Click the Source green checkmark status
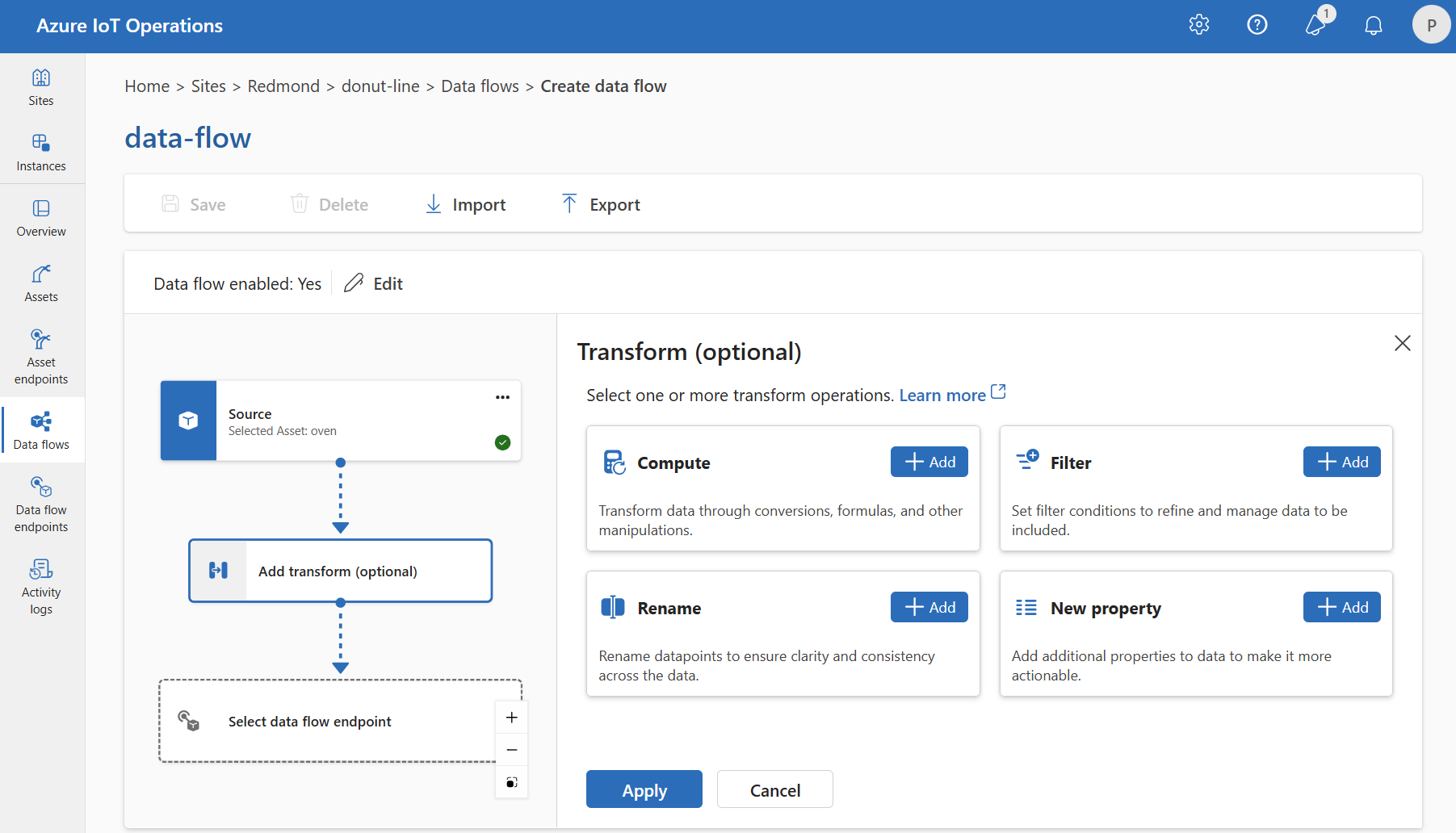 click(502, 442)
